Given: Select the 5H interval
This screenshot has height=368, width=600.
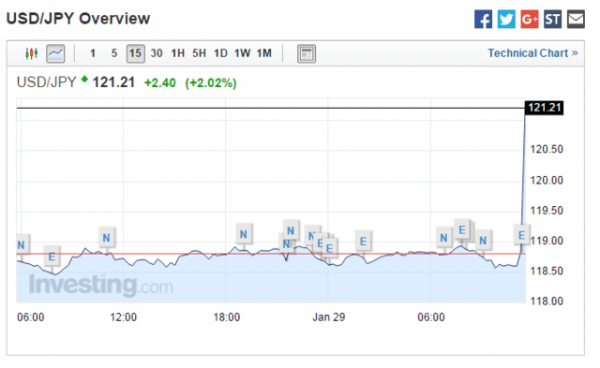Looking at the screenshot, I should pos(199,53).
